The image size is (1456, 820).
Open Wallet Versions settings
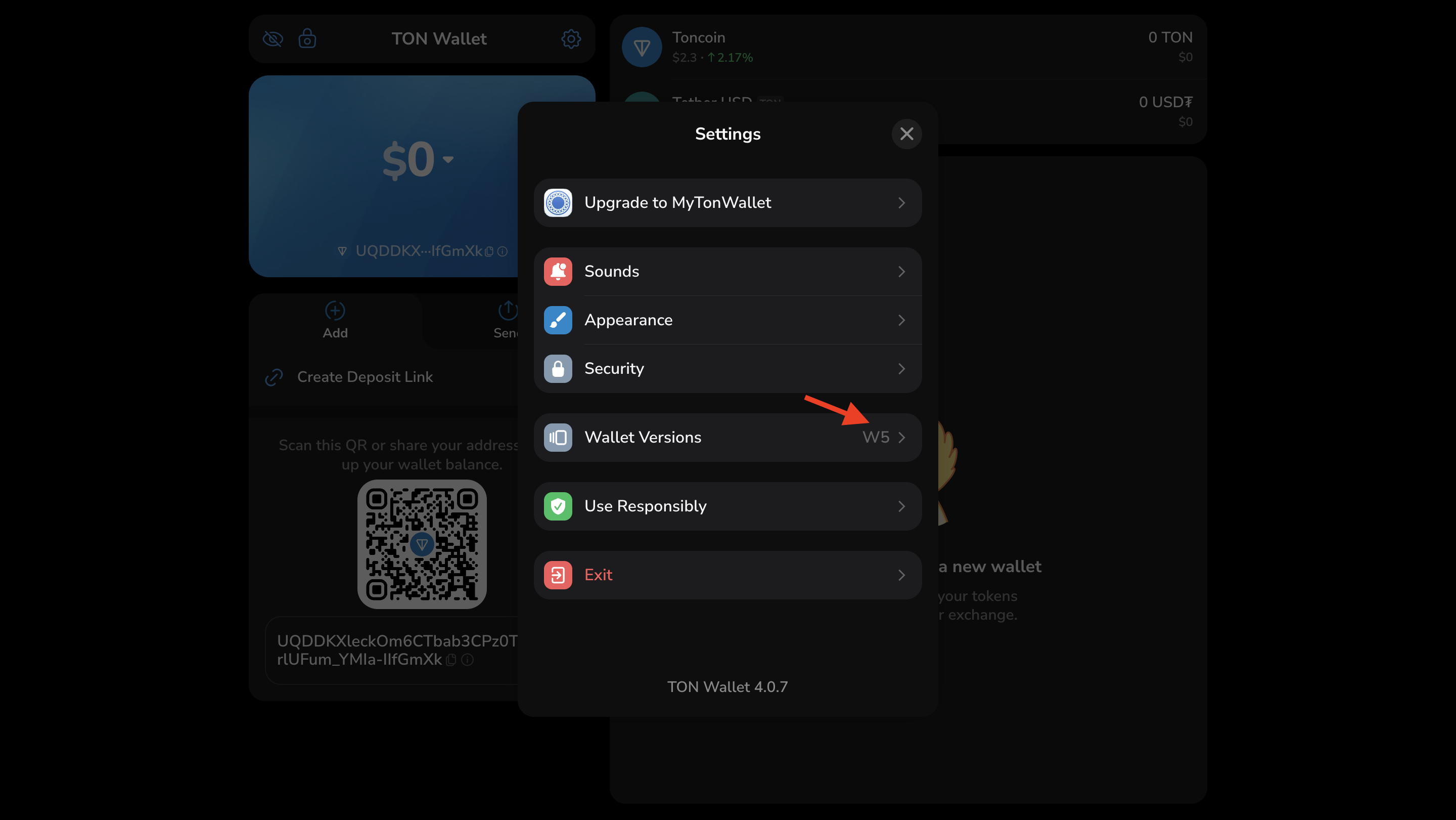coord(727,437)
